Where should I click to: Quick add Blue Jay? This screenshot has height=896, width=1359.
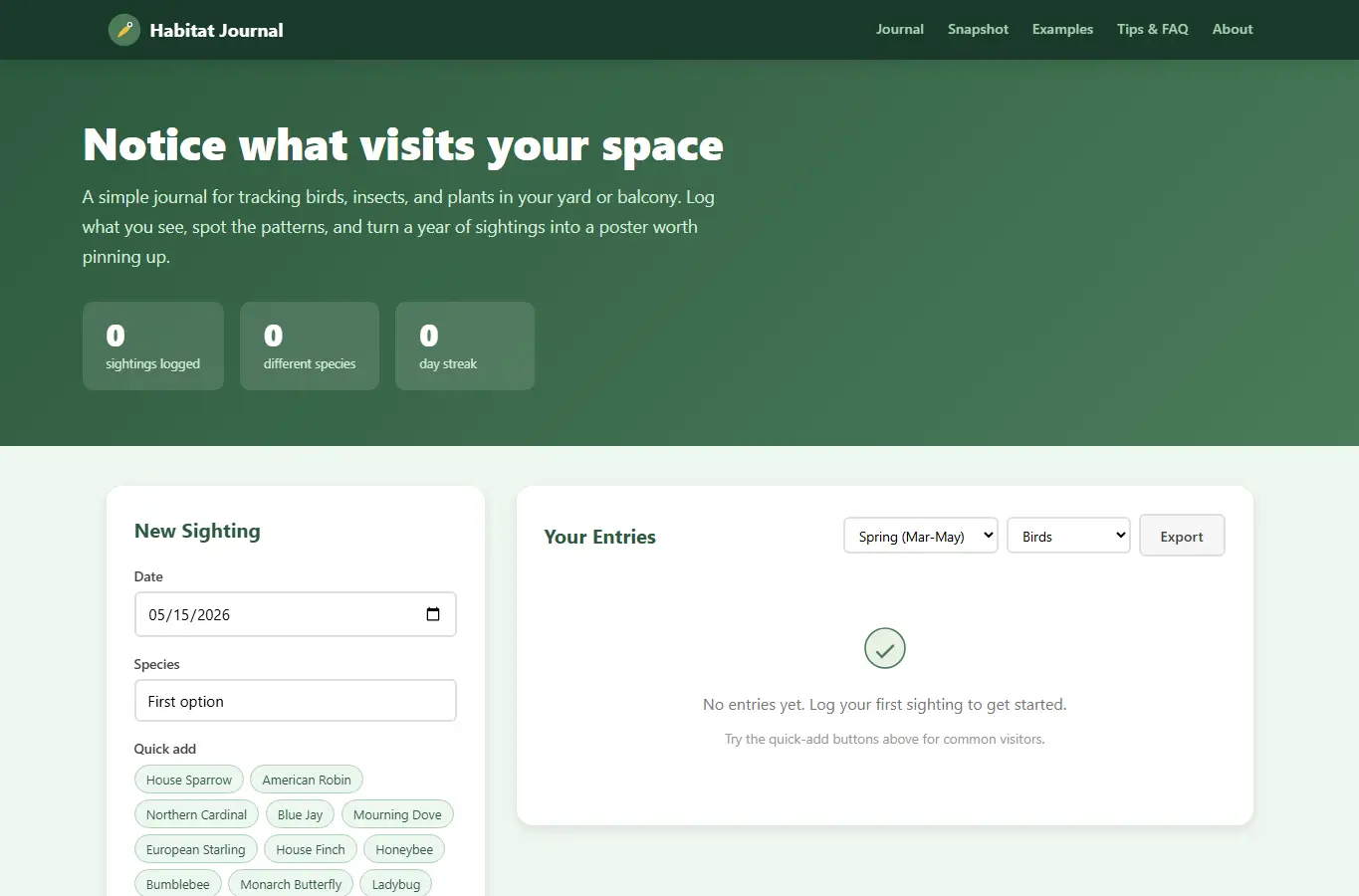coord(300,814)
